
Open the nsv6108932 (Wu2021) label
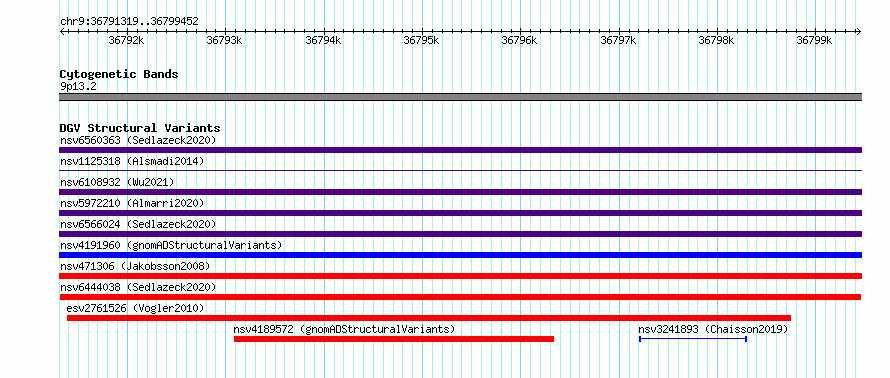point(117,182)
